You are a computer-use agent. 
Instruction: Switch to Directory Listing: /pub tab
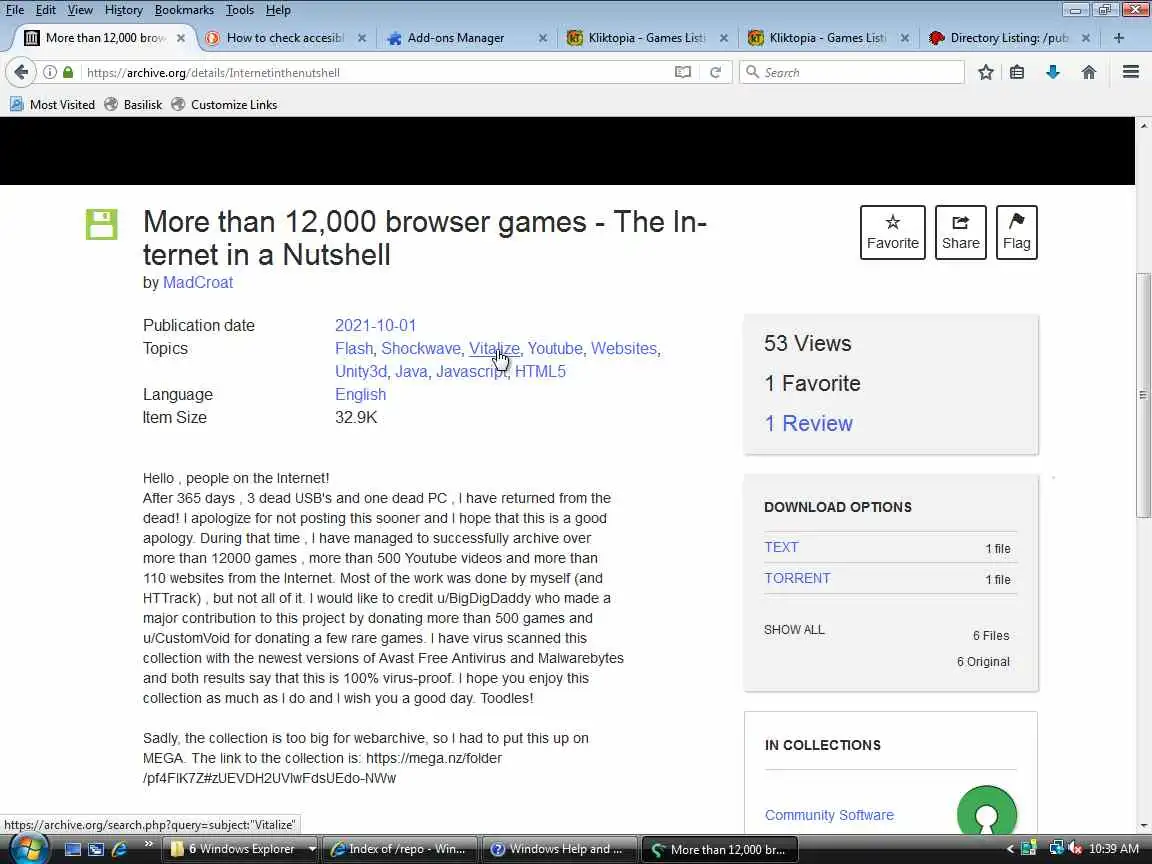[1009, 38]
